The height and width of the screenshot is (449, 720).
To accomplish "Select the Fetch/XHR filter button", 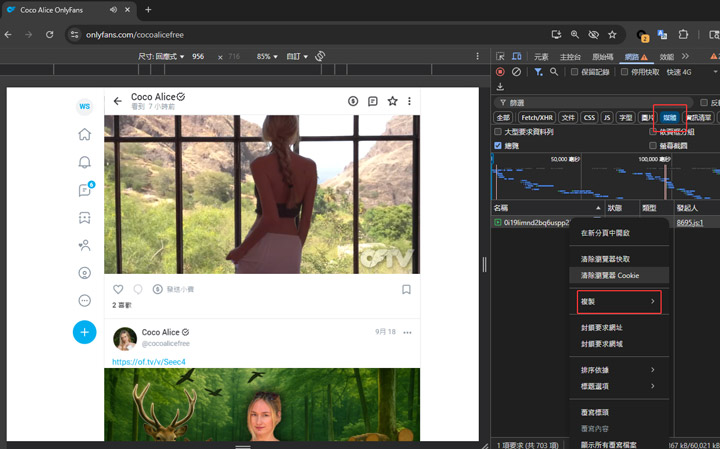I will pyautogui.click(x=535, y=117).
